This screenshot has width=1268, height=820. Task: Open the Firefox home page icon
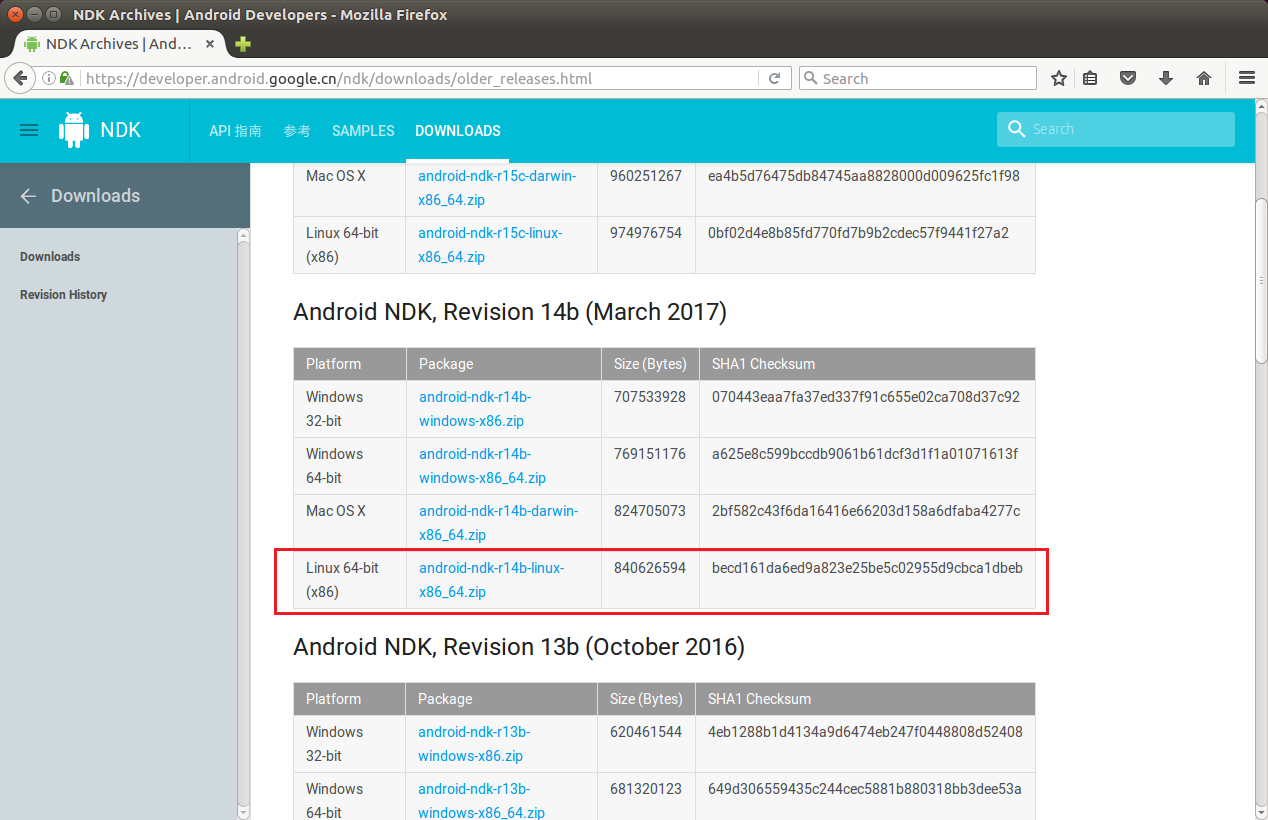pos(1204,78)
